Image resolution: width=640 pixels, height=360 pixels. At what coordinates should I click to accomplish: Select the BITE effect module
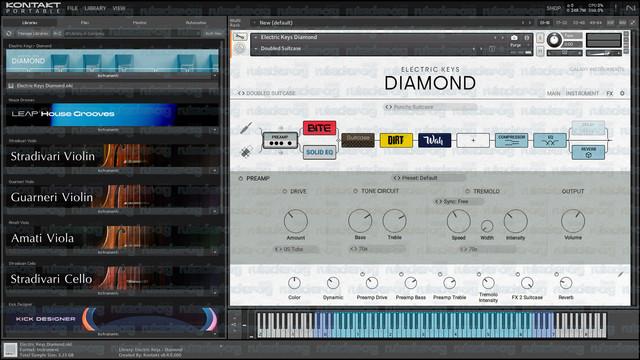tap(320, 128)
